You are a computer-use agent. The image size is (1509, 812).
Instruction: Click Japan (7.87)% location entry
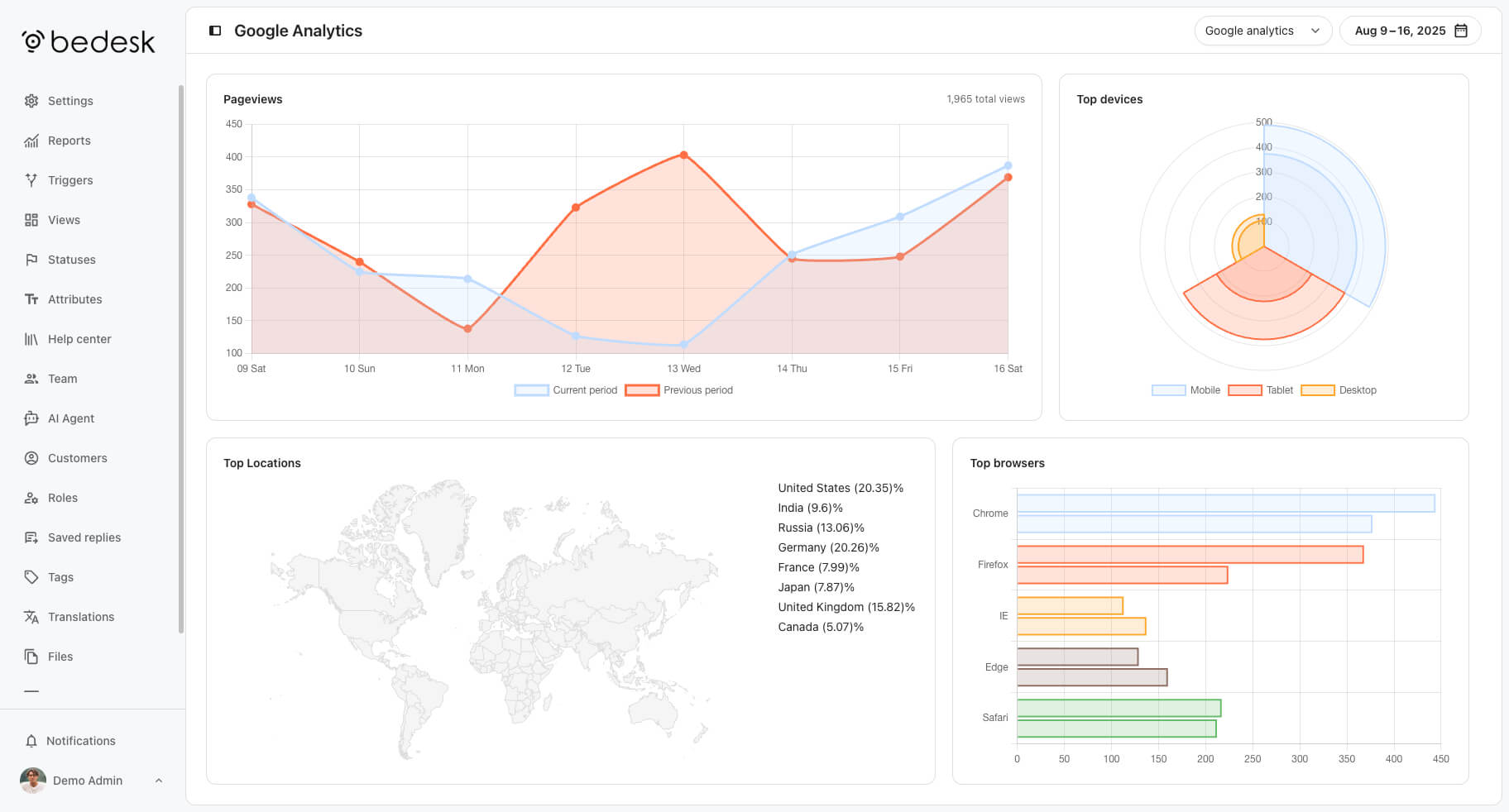click(x=816, y=587)
